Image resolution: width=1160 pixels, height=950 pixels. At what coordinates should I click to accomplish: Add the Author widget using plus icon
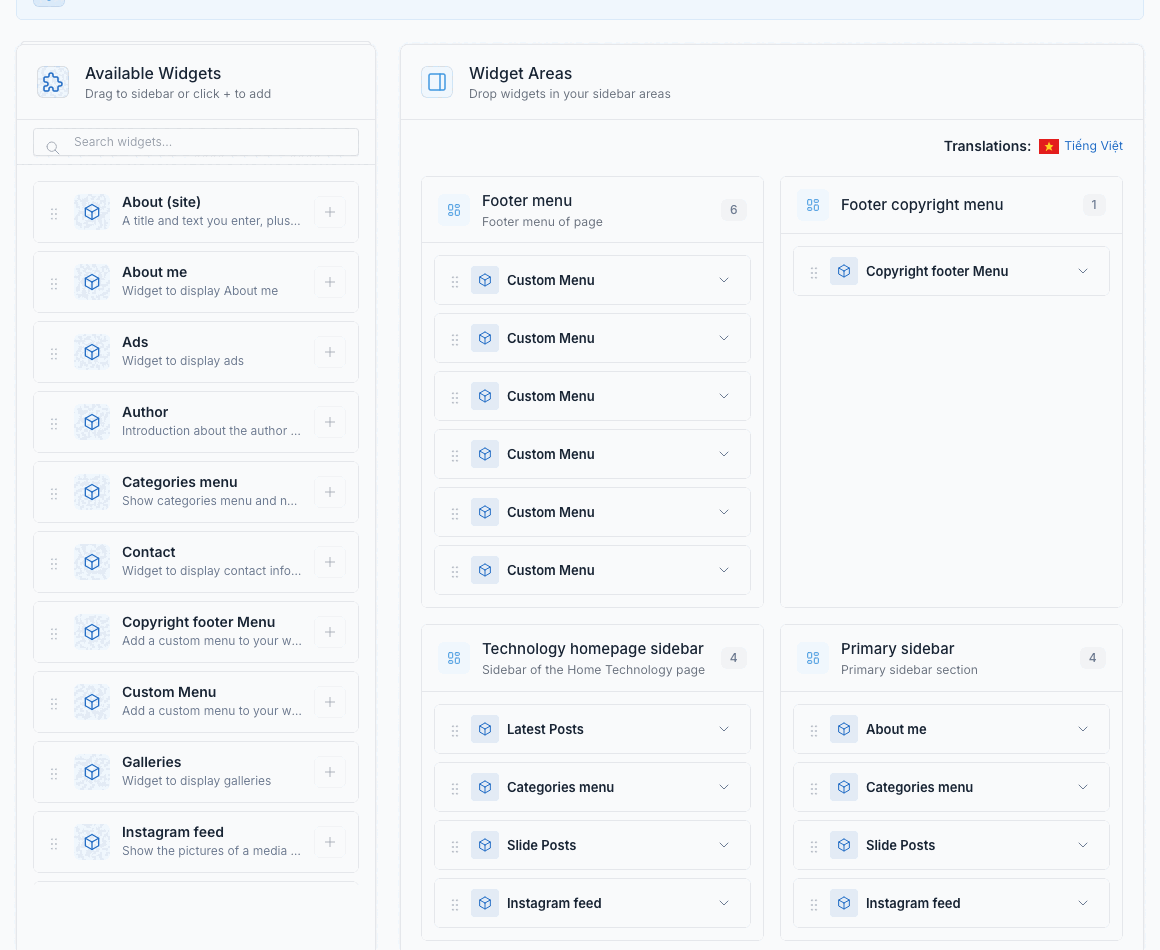pos(330,422)
